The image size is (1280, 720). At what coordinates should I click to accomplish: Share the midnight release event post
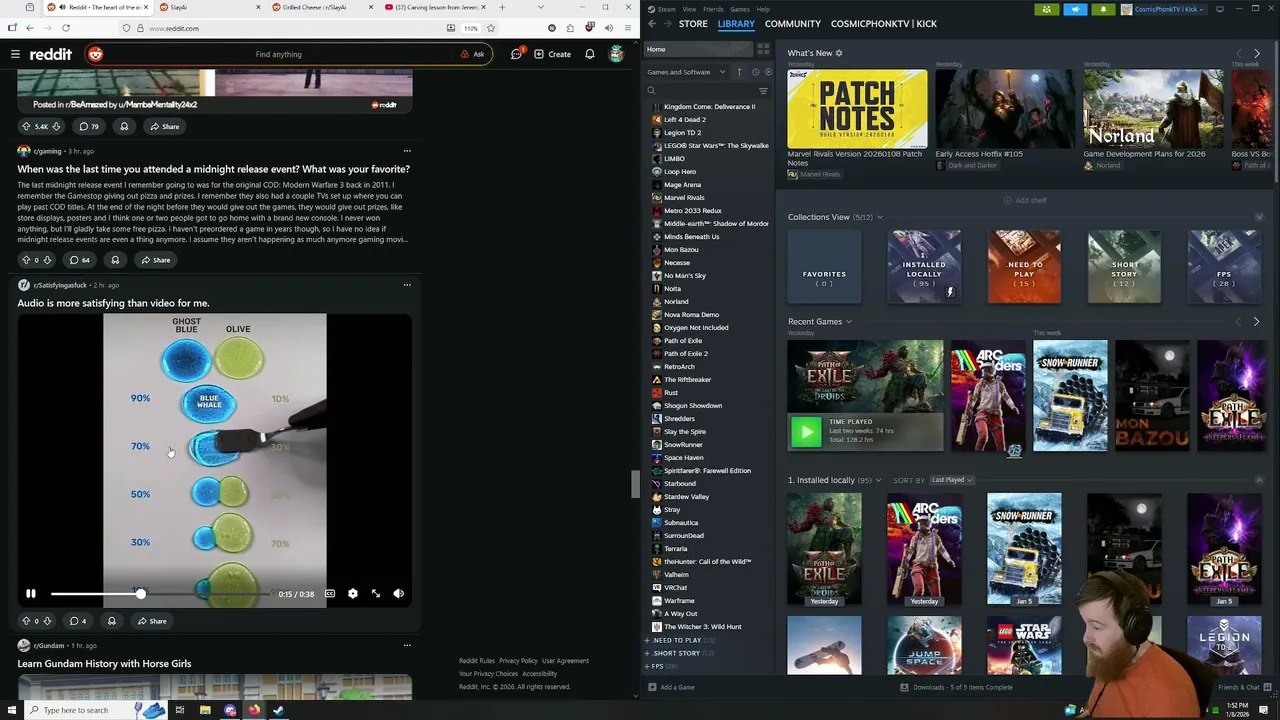tap(155, 260)
